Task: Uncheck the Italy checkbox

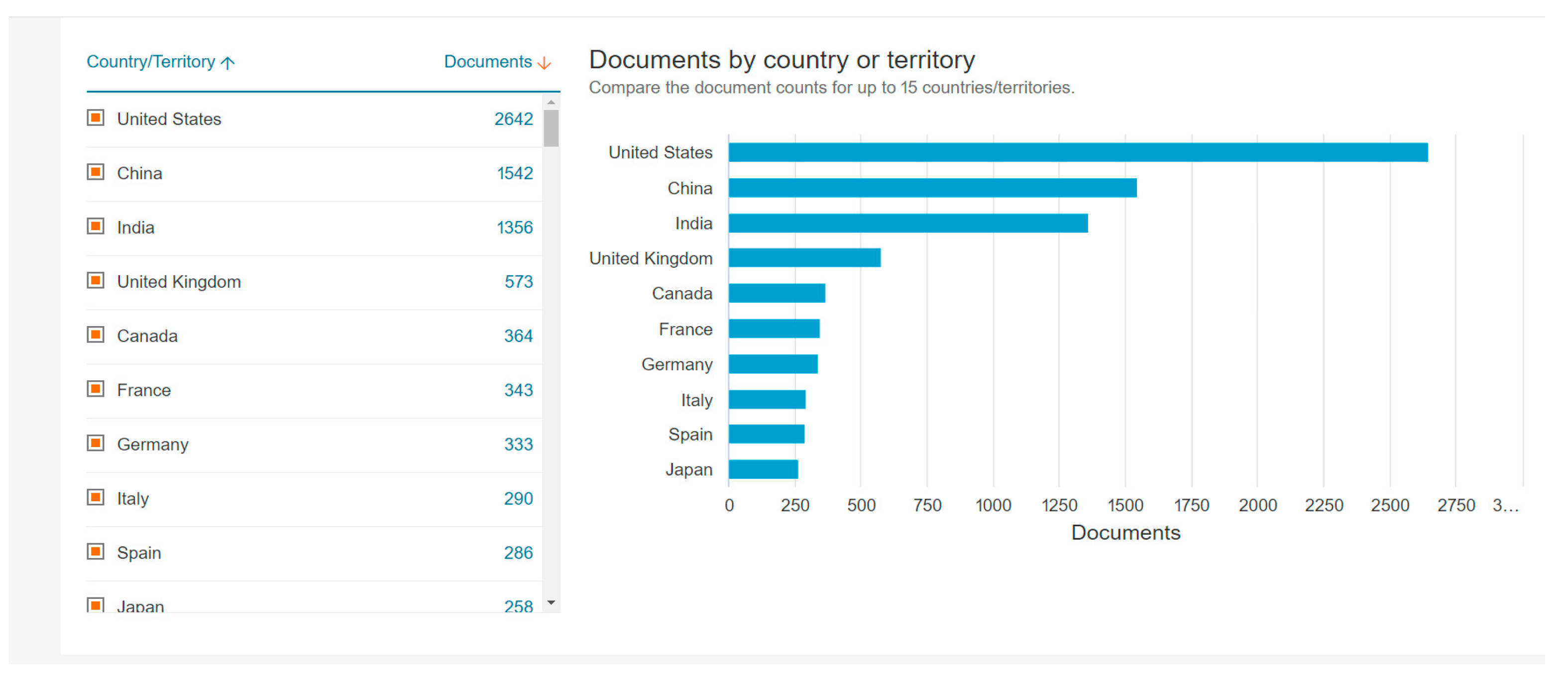Action: pos(96,497)
